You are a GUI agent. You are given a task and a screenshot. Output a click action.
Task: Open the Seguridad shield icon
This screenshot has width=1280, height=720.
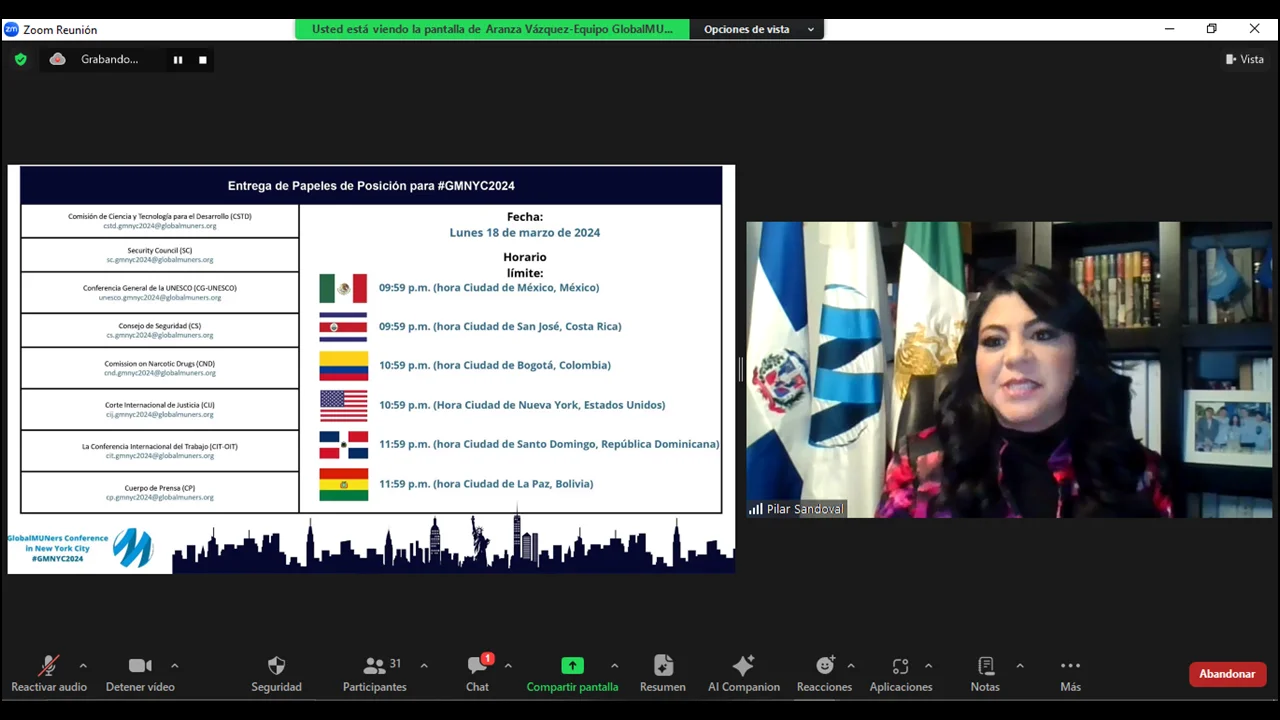(x=276, y=667)
